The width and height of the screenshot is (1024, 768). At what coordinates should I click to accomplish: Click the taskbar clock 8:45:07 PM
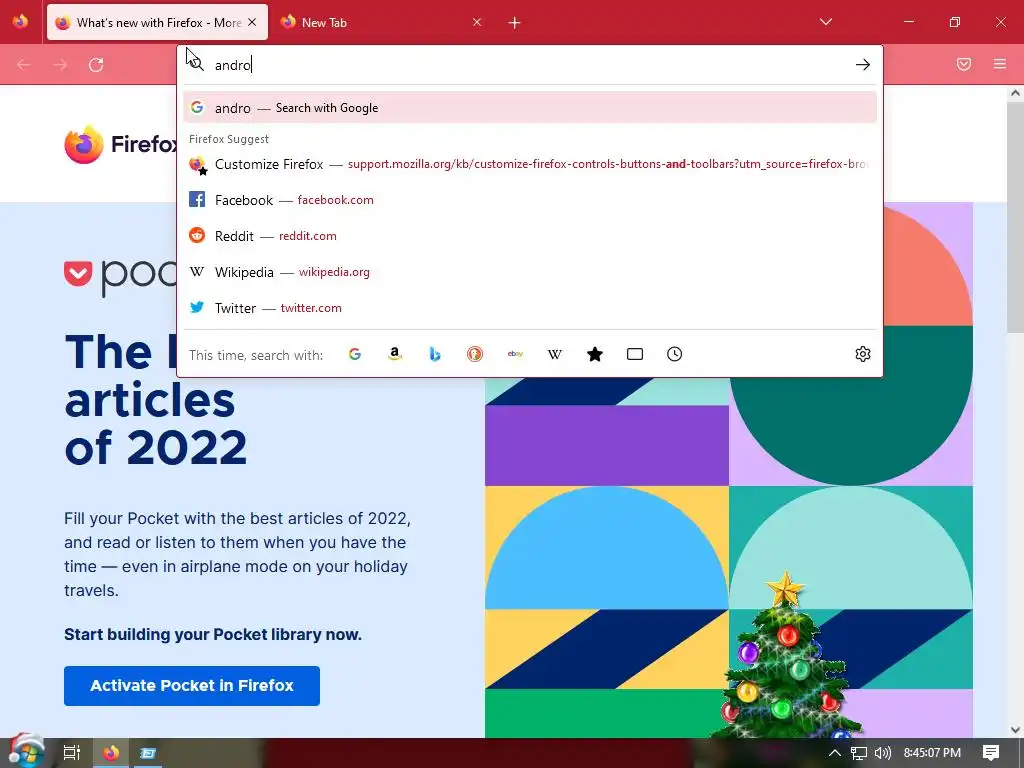[932, 753]
